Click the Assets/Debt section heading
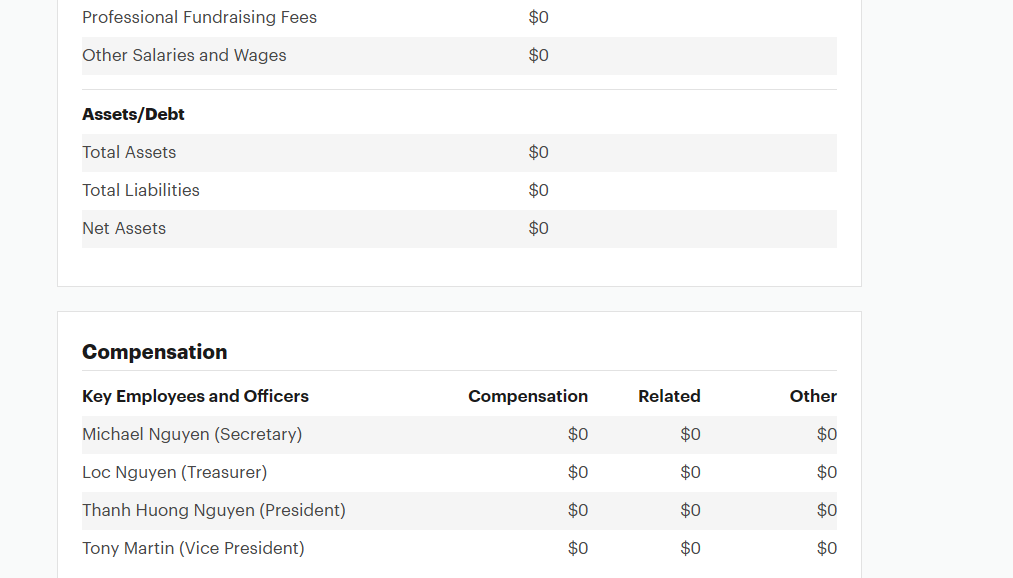 click(133, 114)
